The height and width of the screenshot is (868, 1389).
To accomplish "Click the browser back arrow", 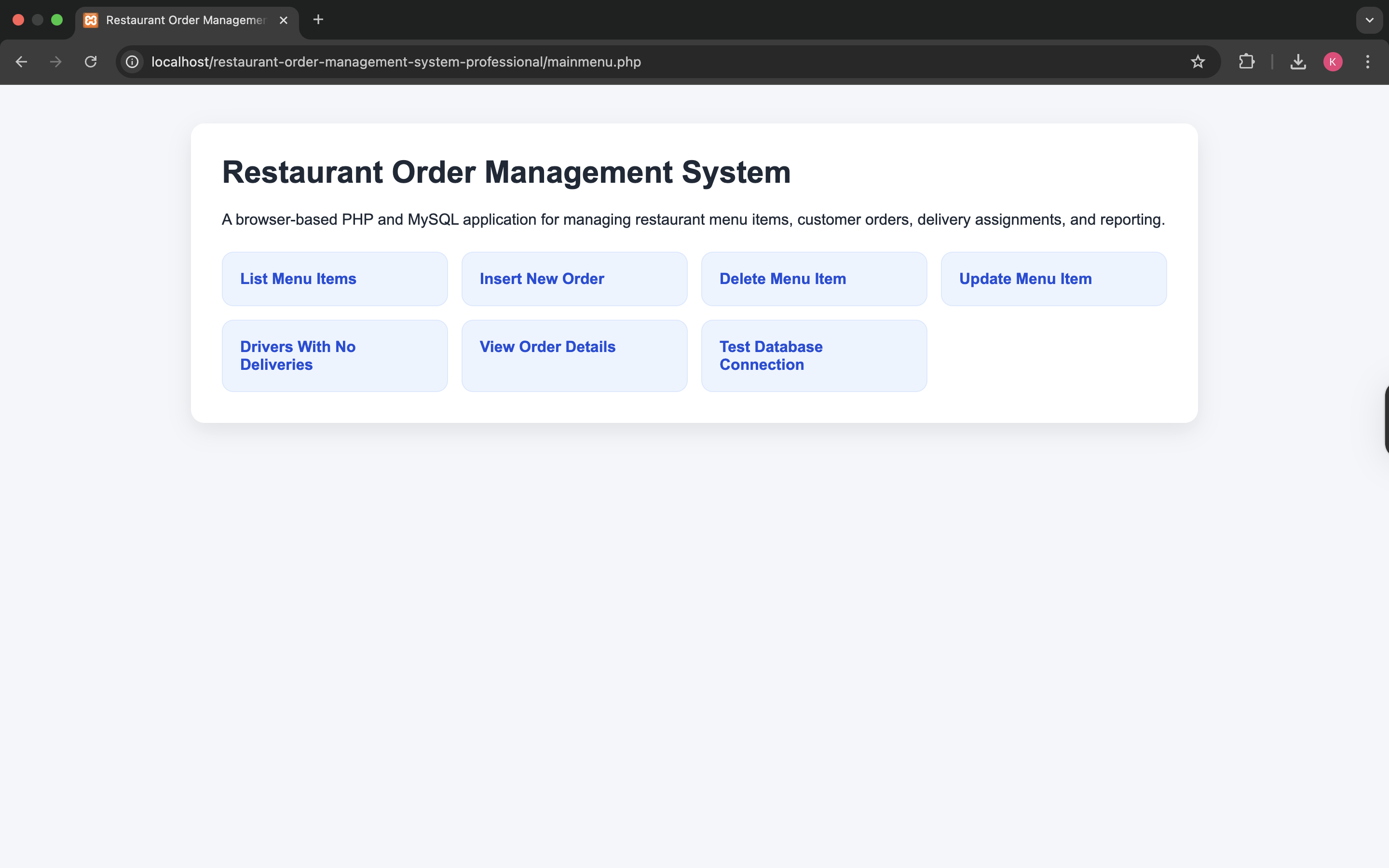I will pos(21,62).
